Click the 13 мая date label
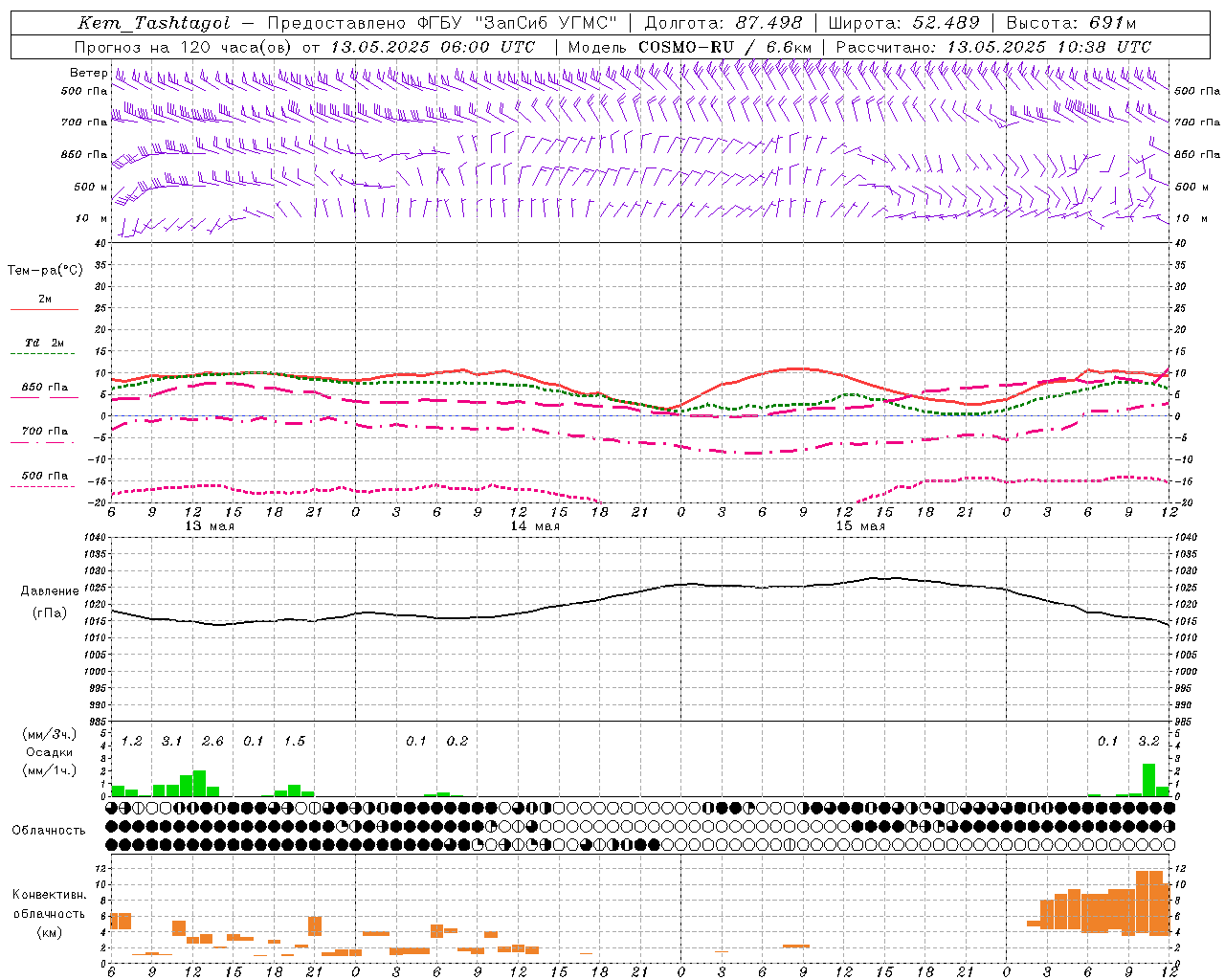1225x980 pixels. point(210,526)
